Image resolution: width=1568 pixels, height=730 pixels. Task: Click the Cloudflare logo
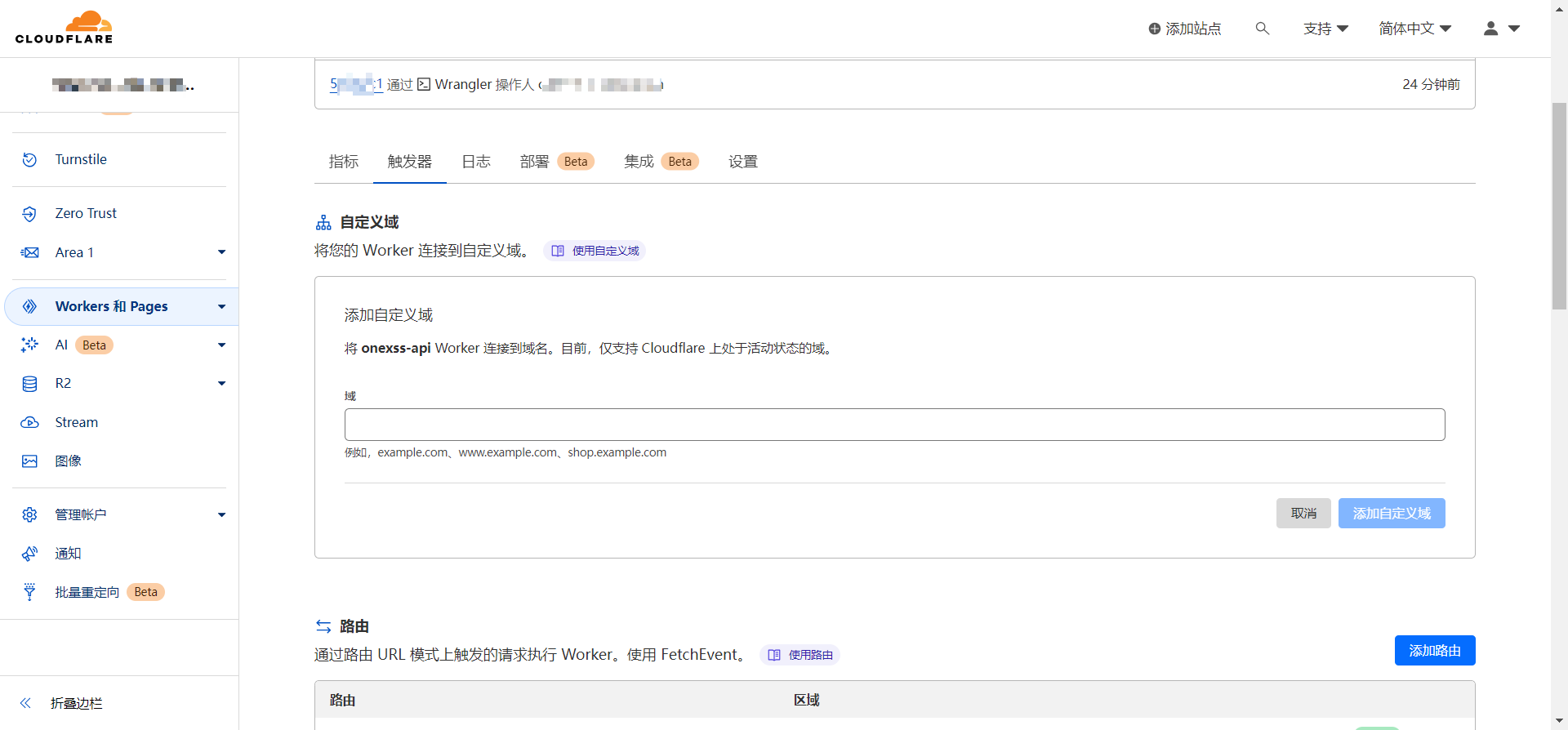click(x=64, y=28)
